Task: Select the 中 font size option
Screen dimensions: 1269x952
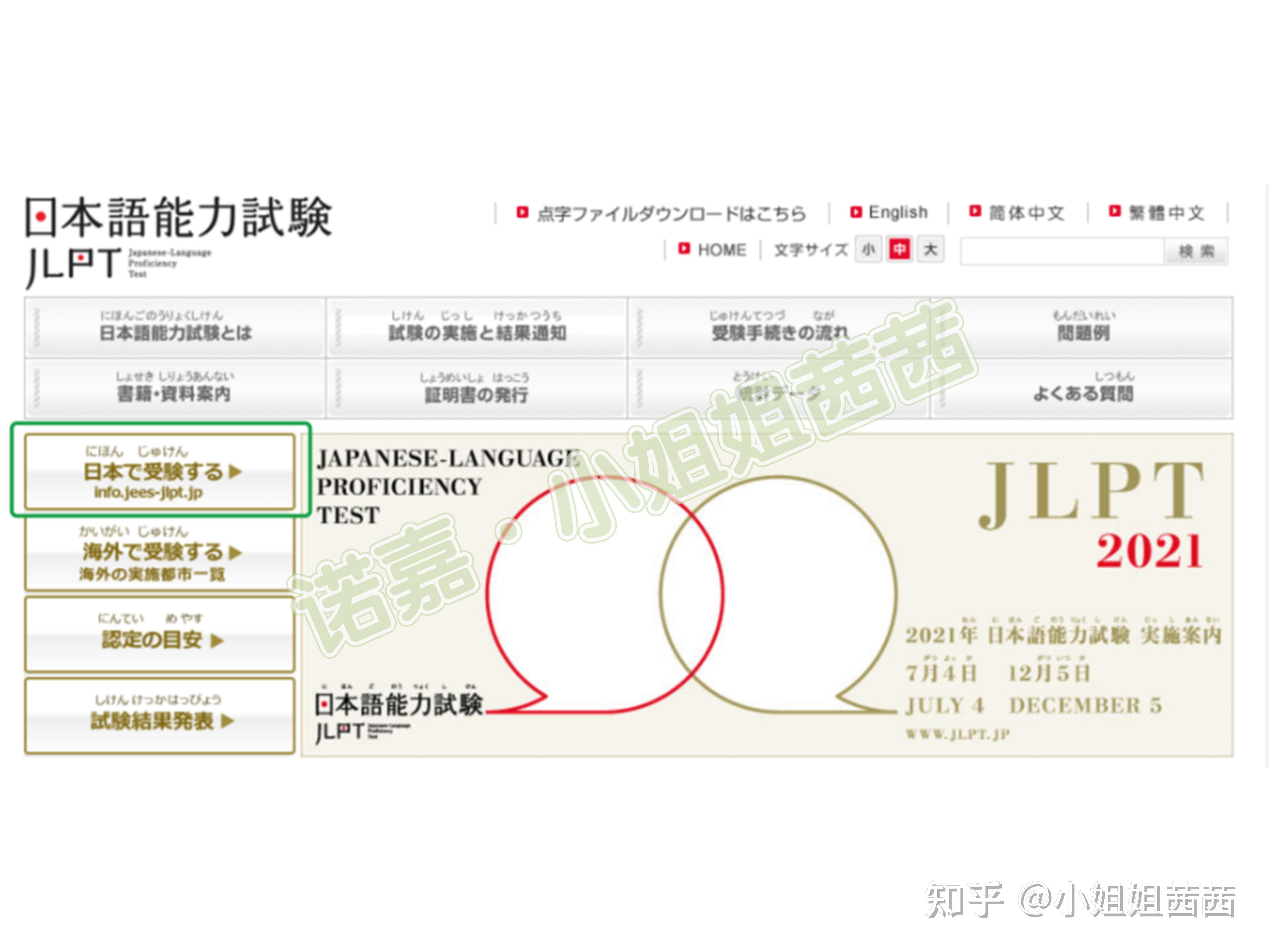Action: [x=900, y=250]
